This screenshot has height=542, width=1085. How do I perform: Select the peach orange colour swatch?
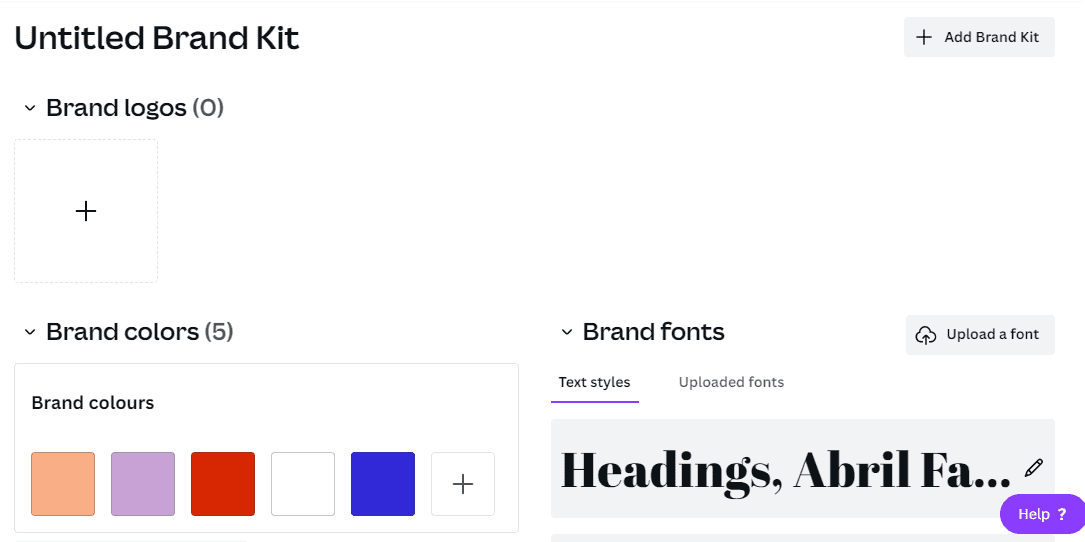click(63, 484)
